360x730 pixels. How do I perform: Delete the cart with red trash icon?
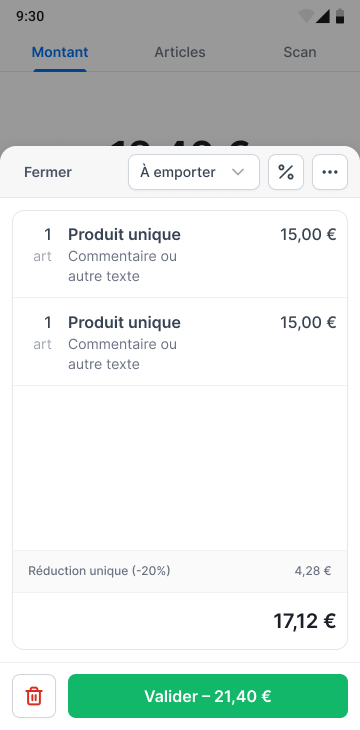pyautogui.click(x=34, y=696)
